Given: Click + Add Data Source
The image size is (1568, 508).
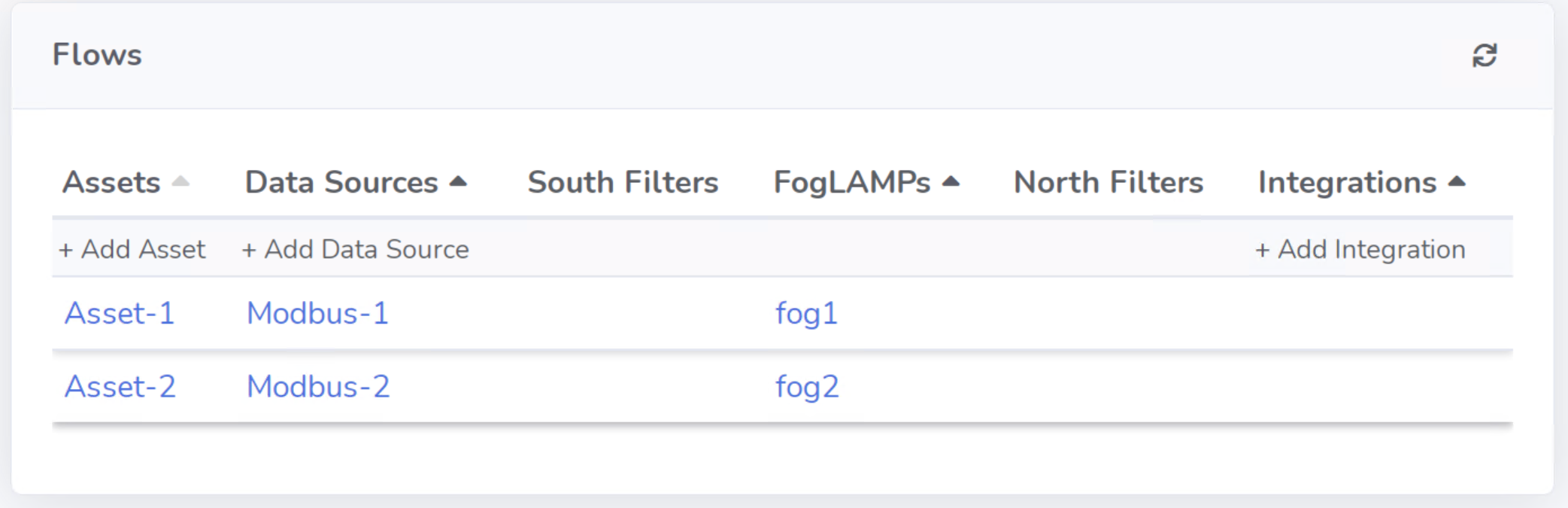Looking at the screenshot, I should [x=355, y=249].
